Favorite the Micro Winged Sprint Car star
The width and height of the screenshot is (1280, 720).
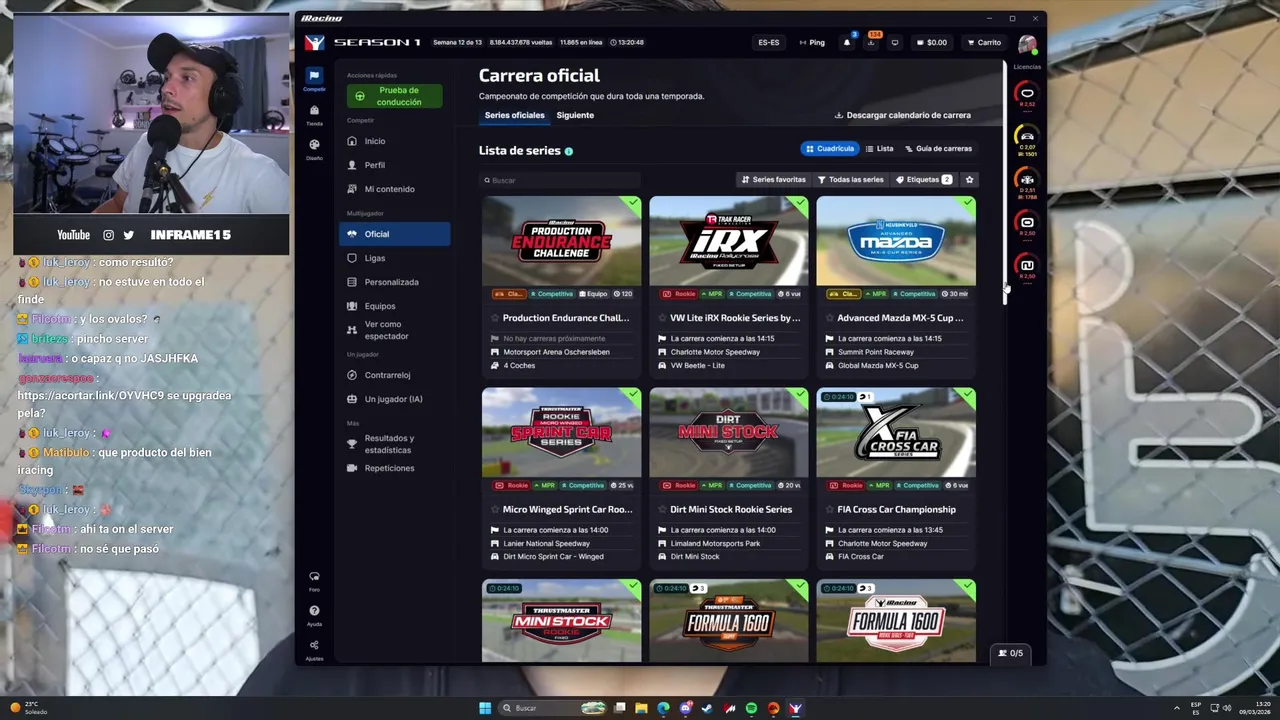click(x=495, y=509)
